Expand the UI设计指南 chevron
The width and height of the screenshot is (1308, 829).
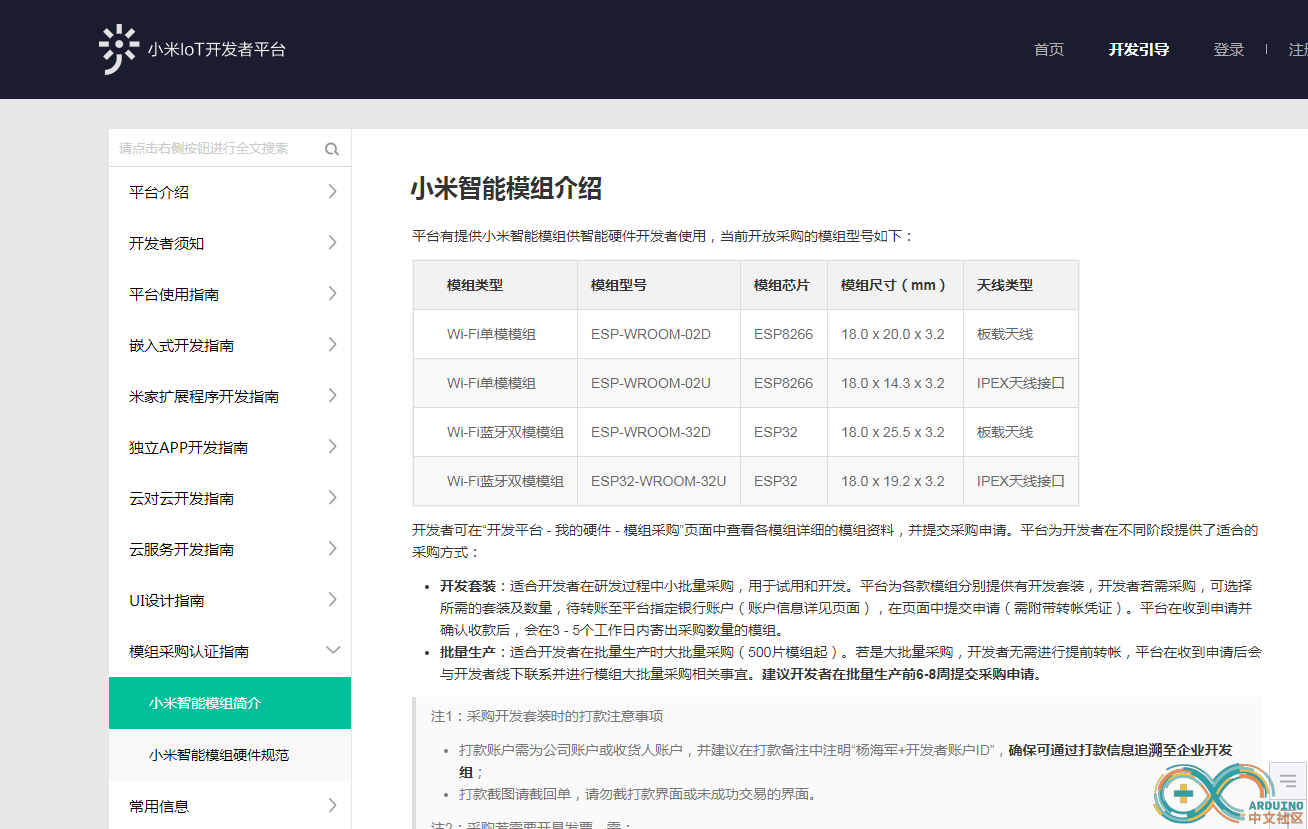click(332, 600)
